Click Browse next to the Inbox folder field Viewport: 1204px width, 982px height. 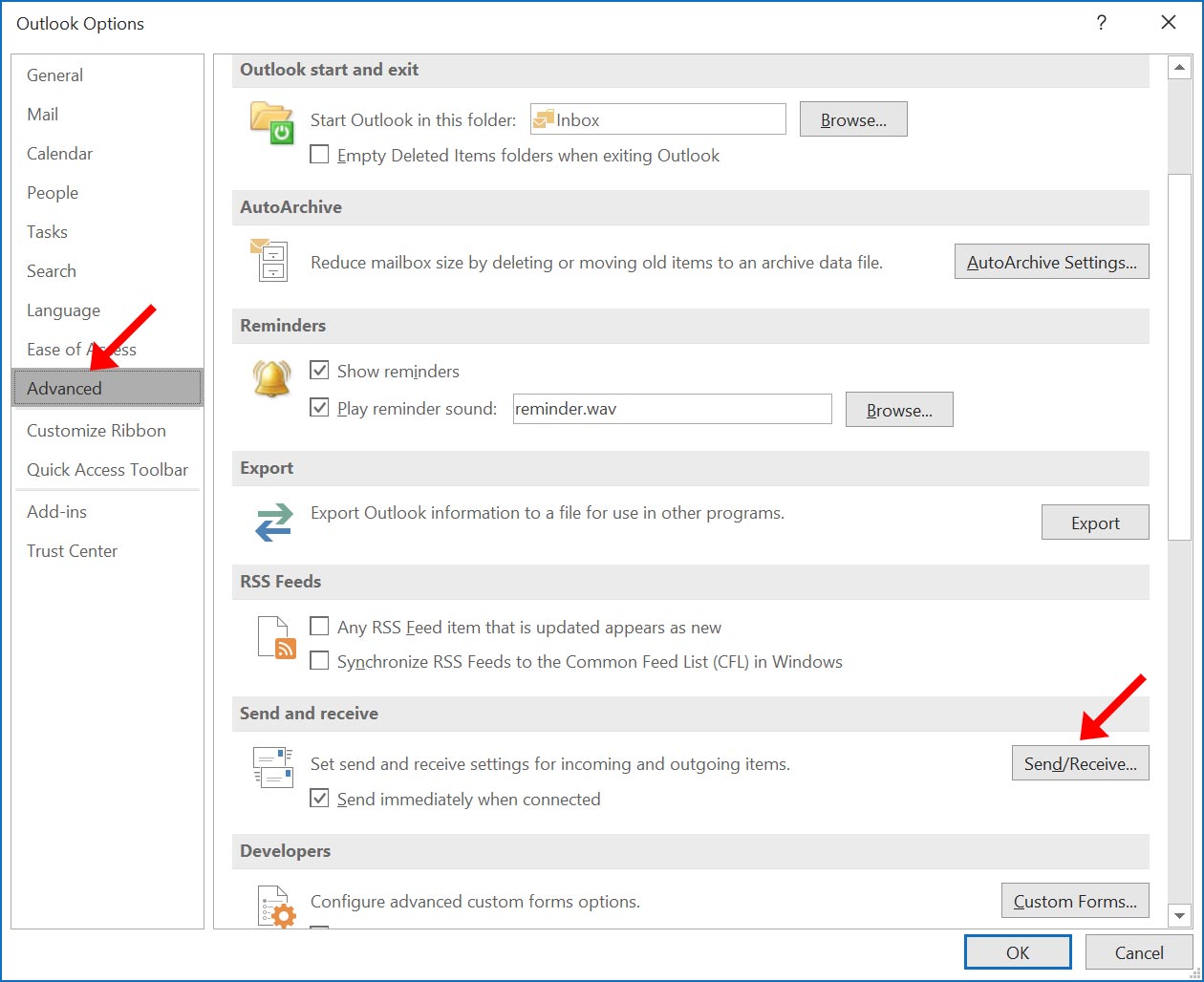pos(853,119)
